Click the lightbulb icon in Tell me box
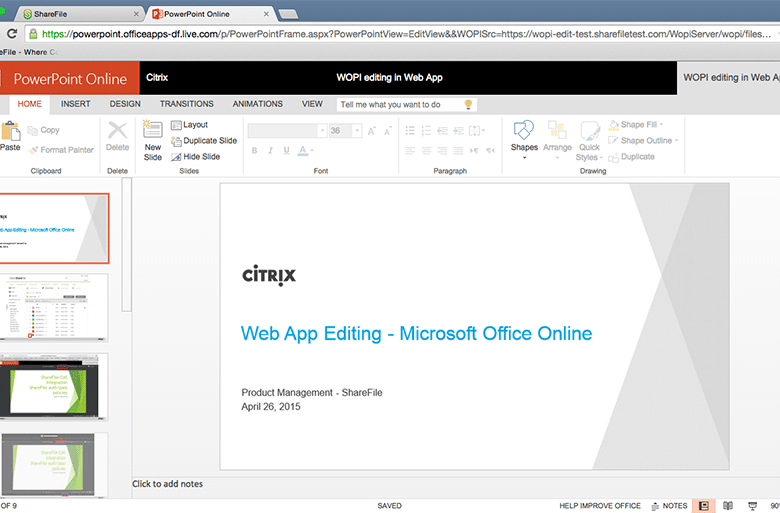 [x=468, y=104]
